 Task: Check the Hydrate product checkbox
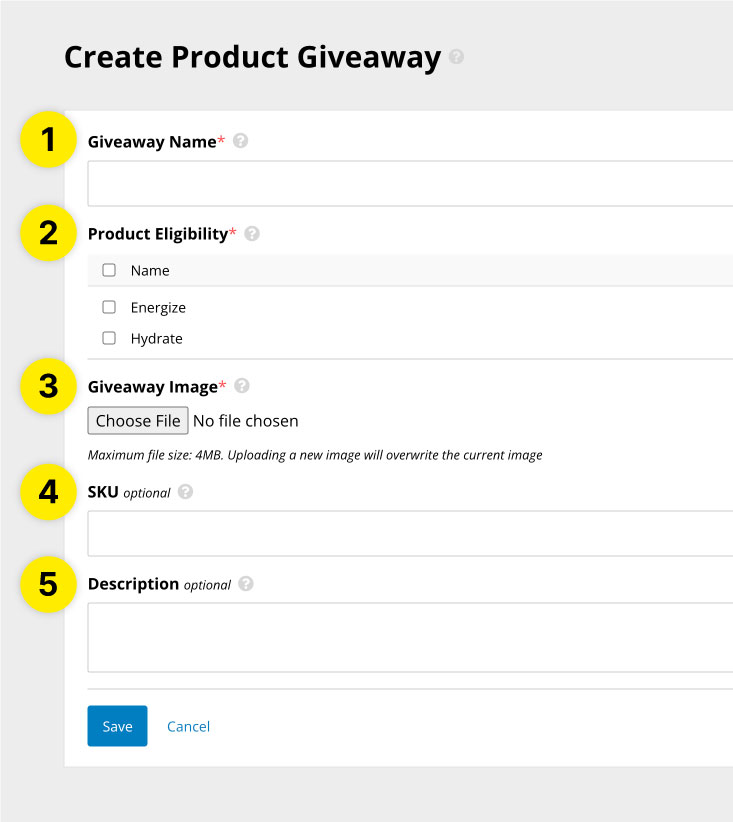[109, 338]
